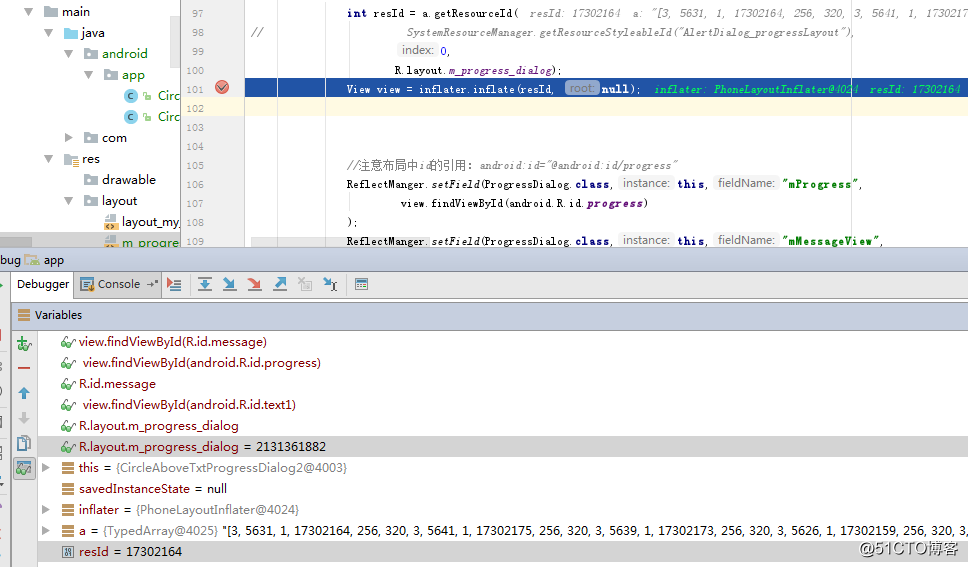Screen dimensions: 968x567
Task: Select watch view.findViewById(android.R.id.progress)
Action: point(201,363)
